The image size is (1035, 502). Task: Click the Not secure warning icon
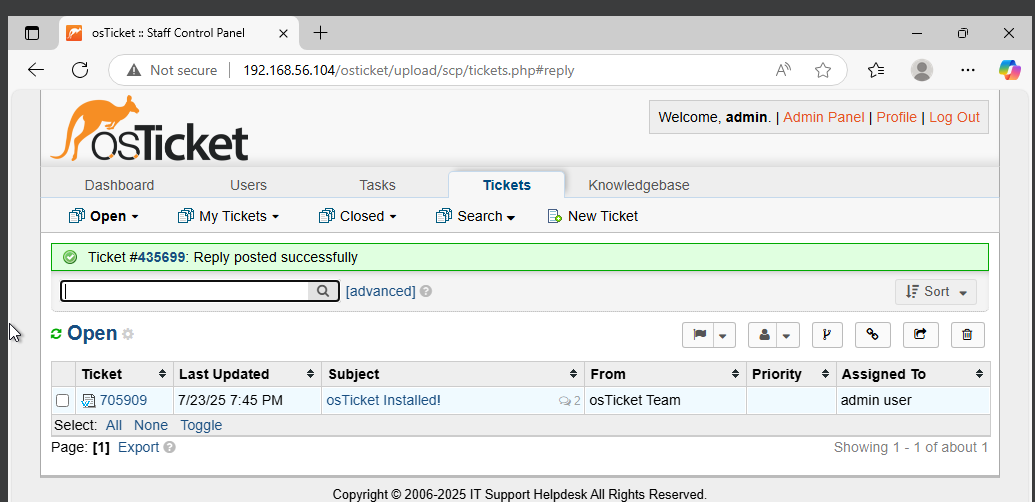[134, 70]
